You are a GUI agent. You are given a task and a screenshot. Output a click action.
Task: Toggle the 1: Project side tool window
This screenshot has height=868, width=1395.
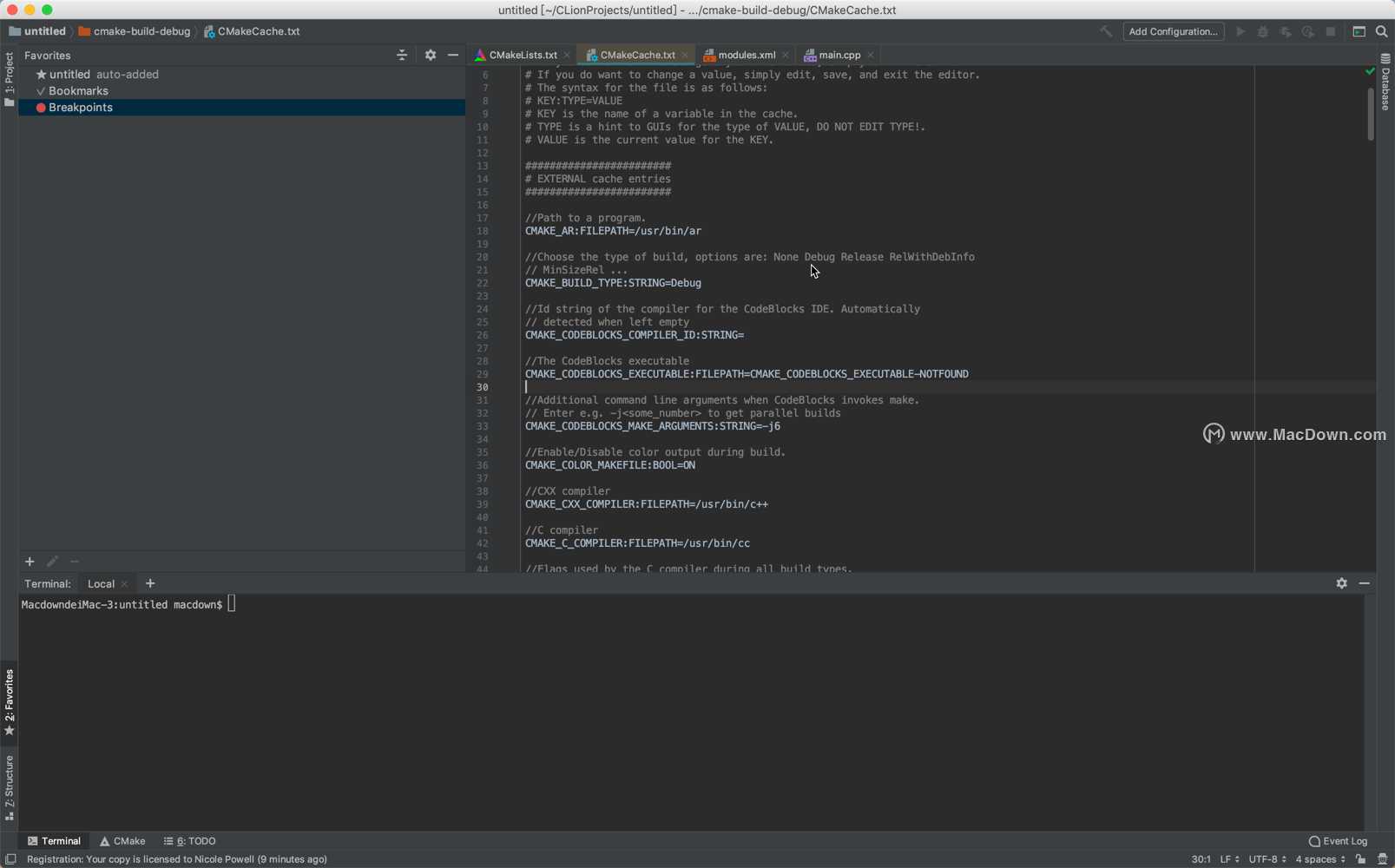tap(9, 80)
